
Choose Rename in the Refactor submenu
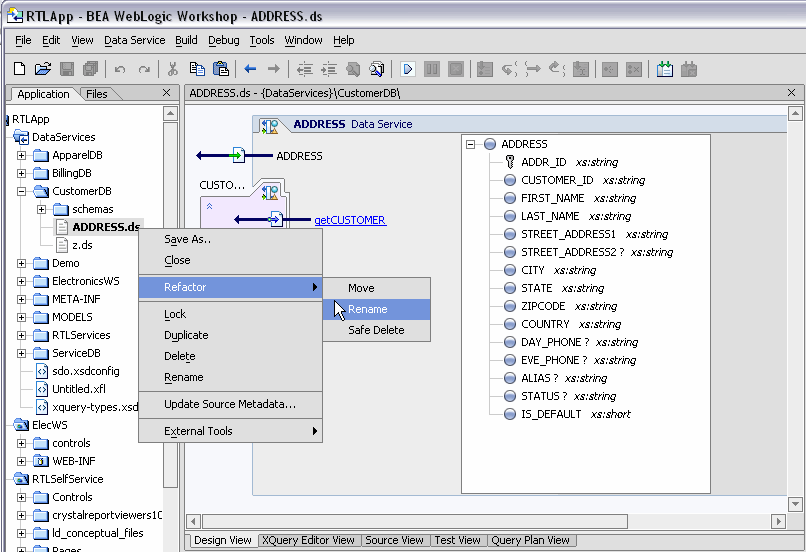[377, 309]
